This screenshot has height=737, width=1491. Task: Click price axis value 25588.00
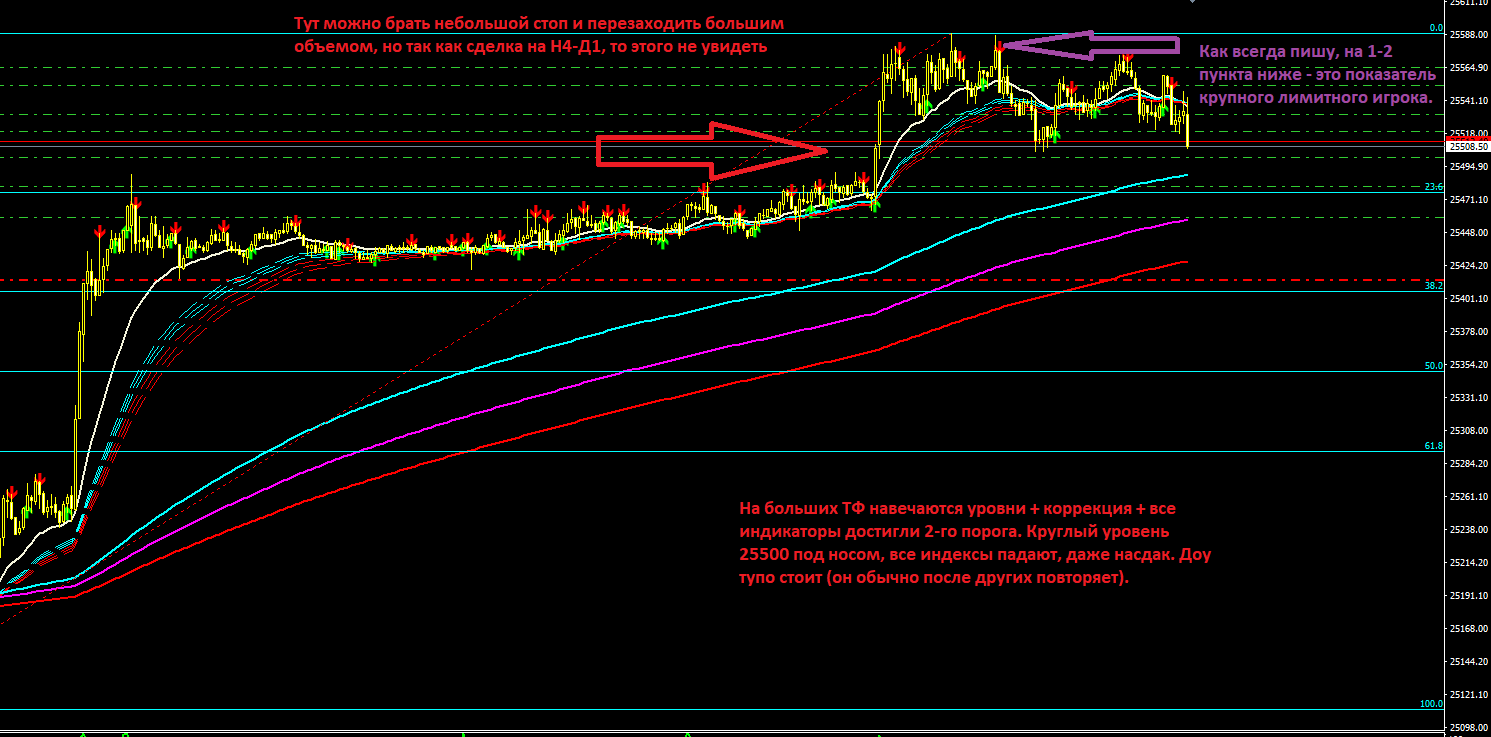coord(1467,35)
